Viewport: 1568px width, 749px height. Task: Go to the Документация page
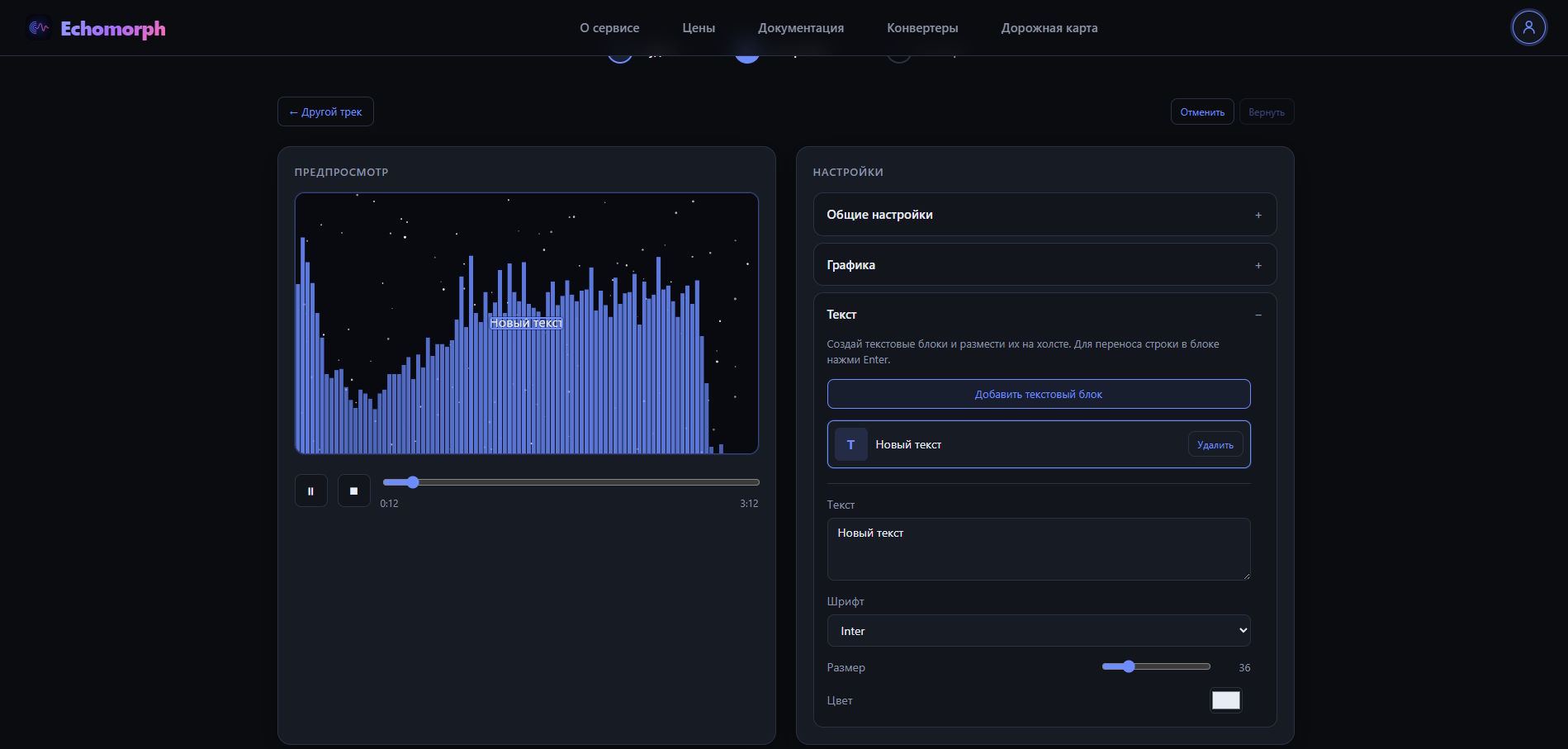coord(801,28)
